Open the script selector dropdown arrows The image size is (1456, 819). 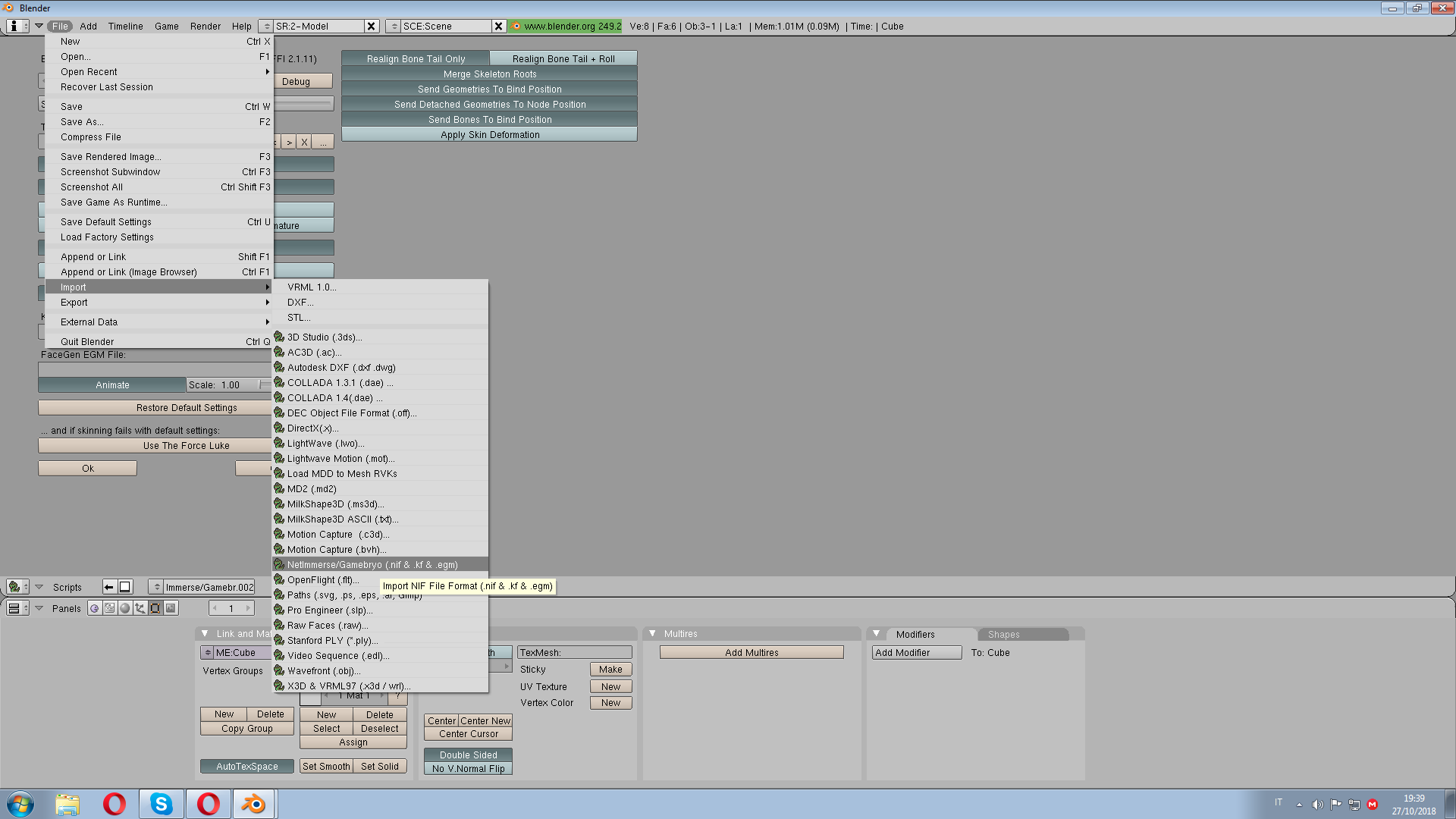click(156, 587)
